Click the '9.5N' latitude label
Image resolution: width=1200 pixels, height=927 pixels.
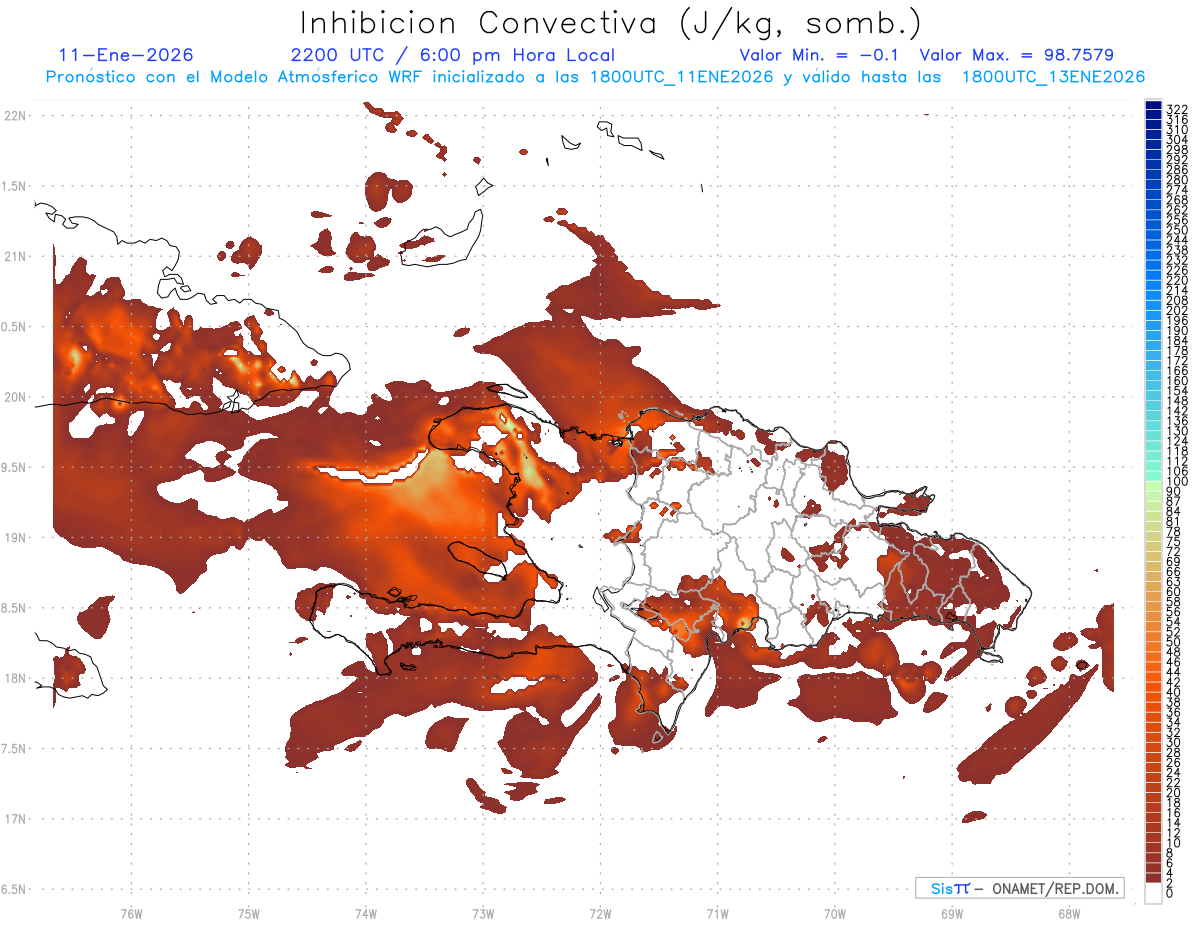pyautogui.click(x=15, y=468)
